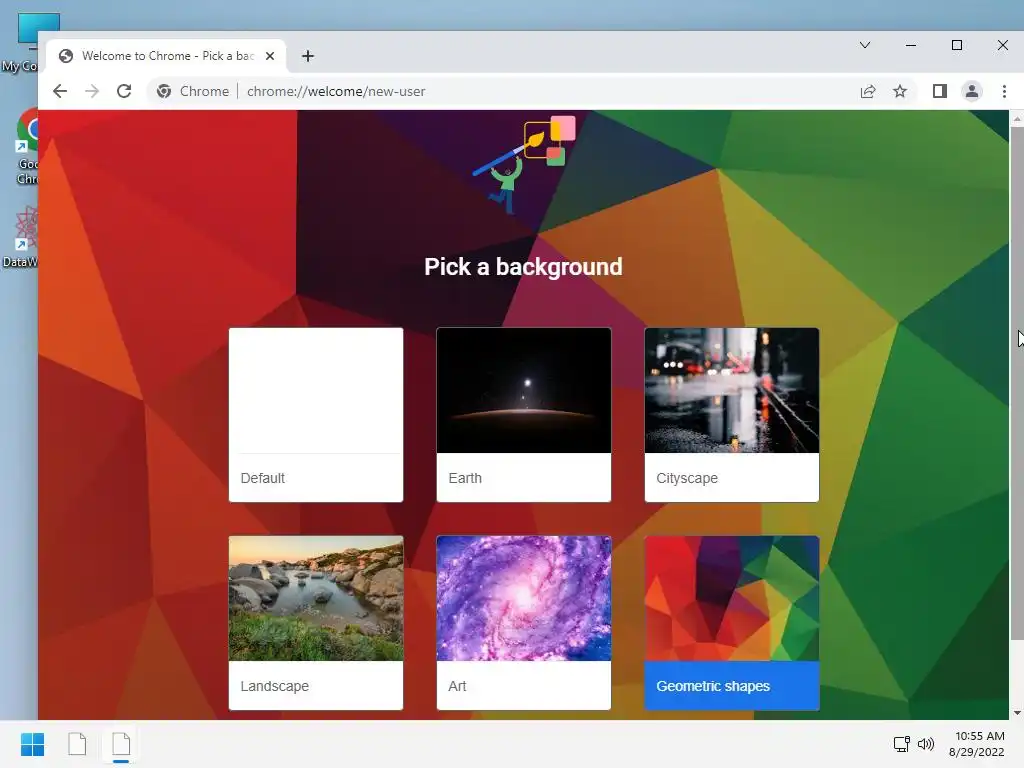The width and height of the screenshot is (1024, 768).
Task: Reload the current page
Action: click(124, 91)
